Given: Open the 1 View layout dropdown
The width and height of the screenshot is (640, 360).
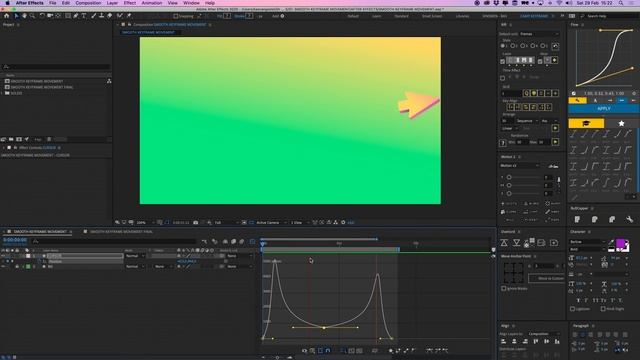Looking at the screenshot, I should coord(299,222).
